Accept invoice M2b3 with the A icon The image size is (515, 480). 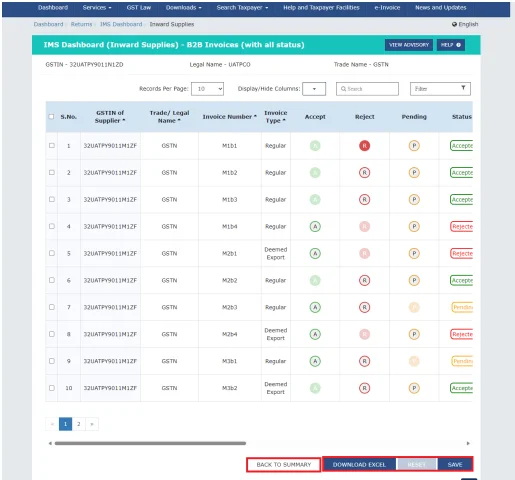[x=315, y=307]
